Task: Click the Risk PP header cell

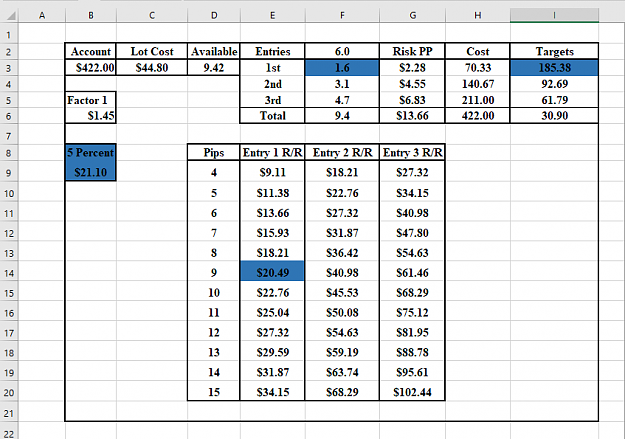Action: 413,51
